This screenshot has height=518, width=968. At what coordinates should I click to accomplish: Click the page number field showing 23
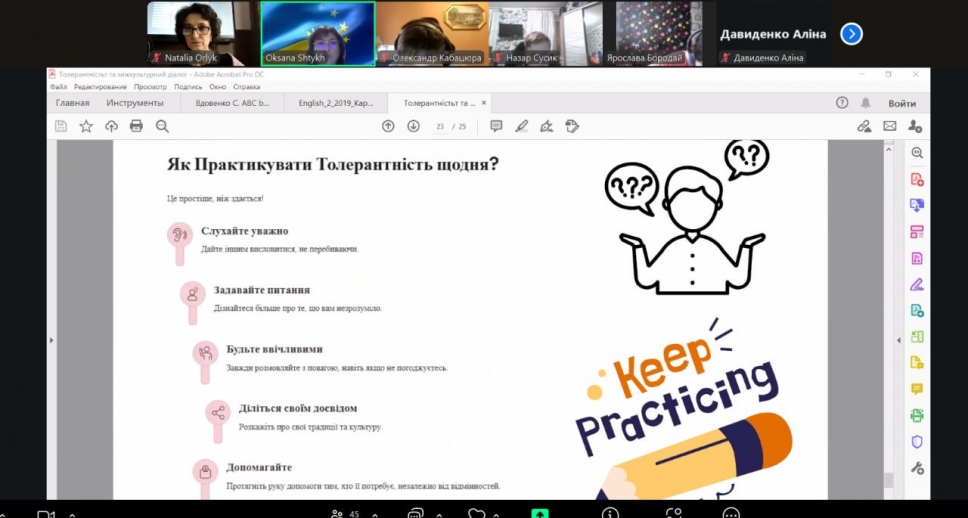pyautogui.click(x=440, y=126)
